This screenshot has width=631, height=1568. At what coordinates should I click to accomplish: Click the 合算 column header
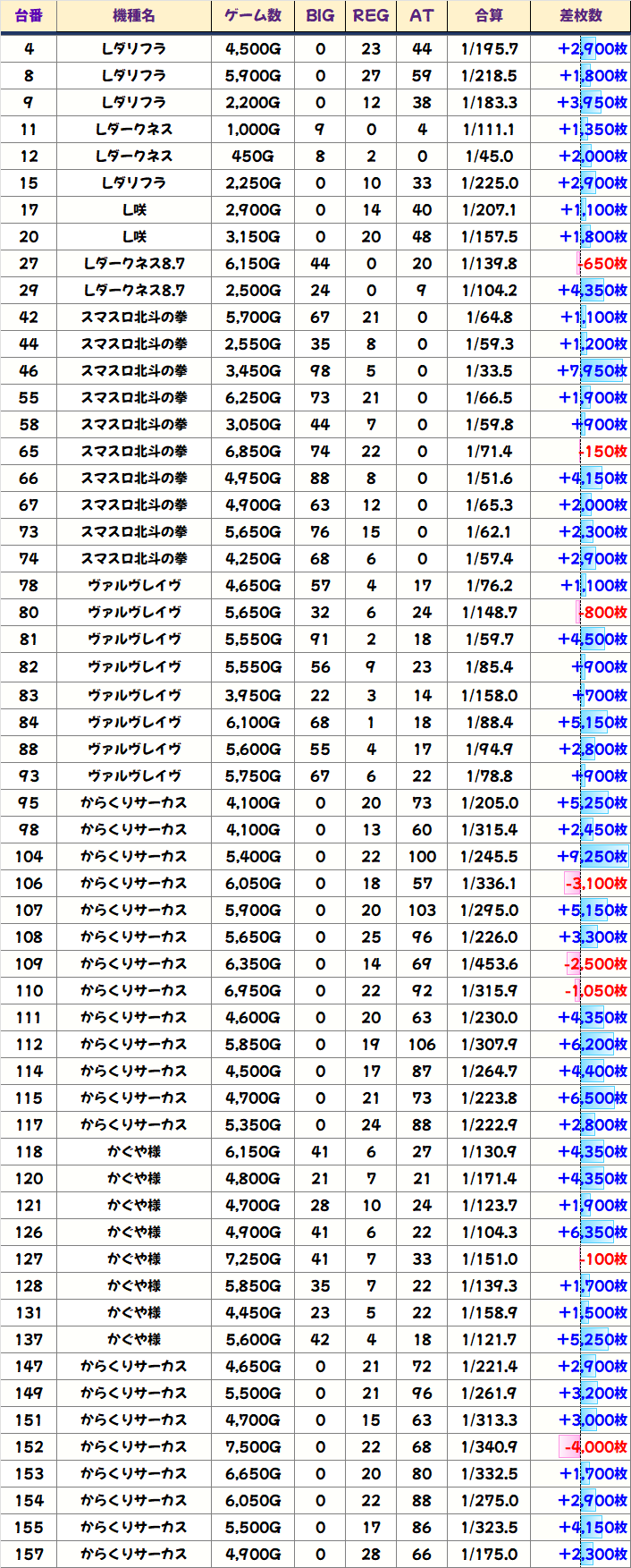[489, 16]
